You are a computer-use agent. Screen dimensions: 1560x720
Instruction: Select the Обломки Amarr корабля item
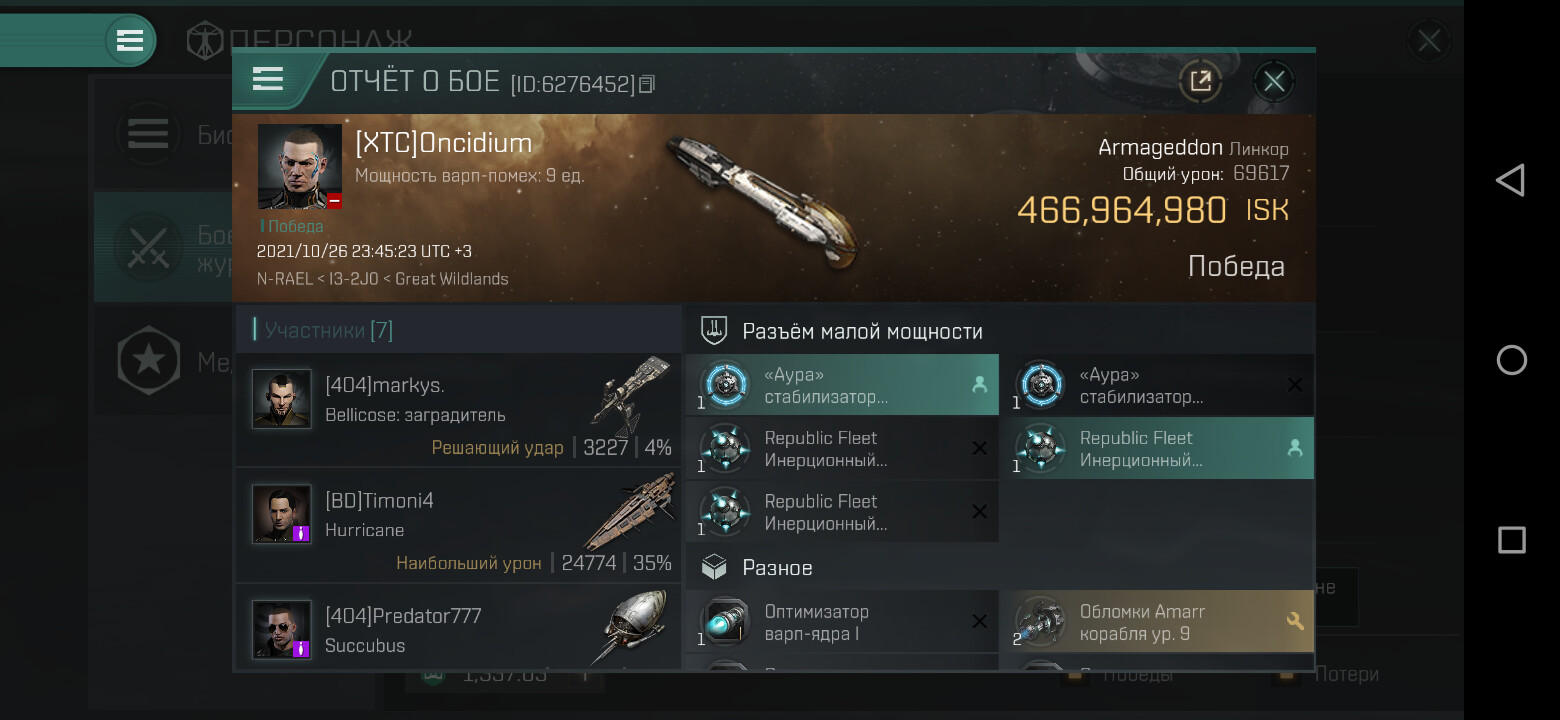pyautogui.click(x=1157, y=622)
